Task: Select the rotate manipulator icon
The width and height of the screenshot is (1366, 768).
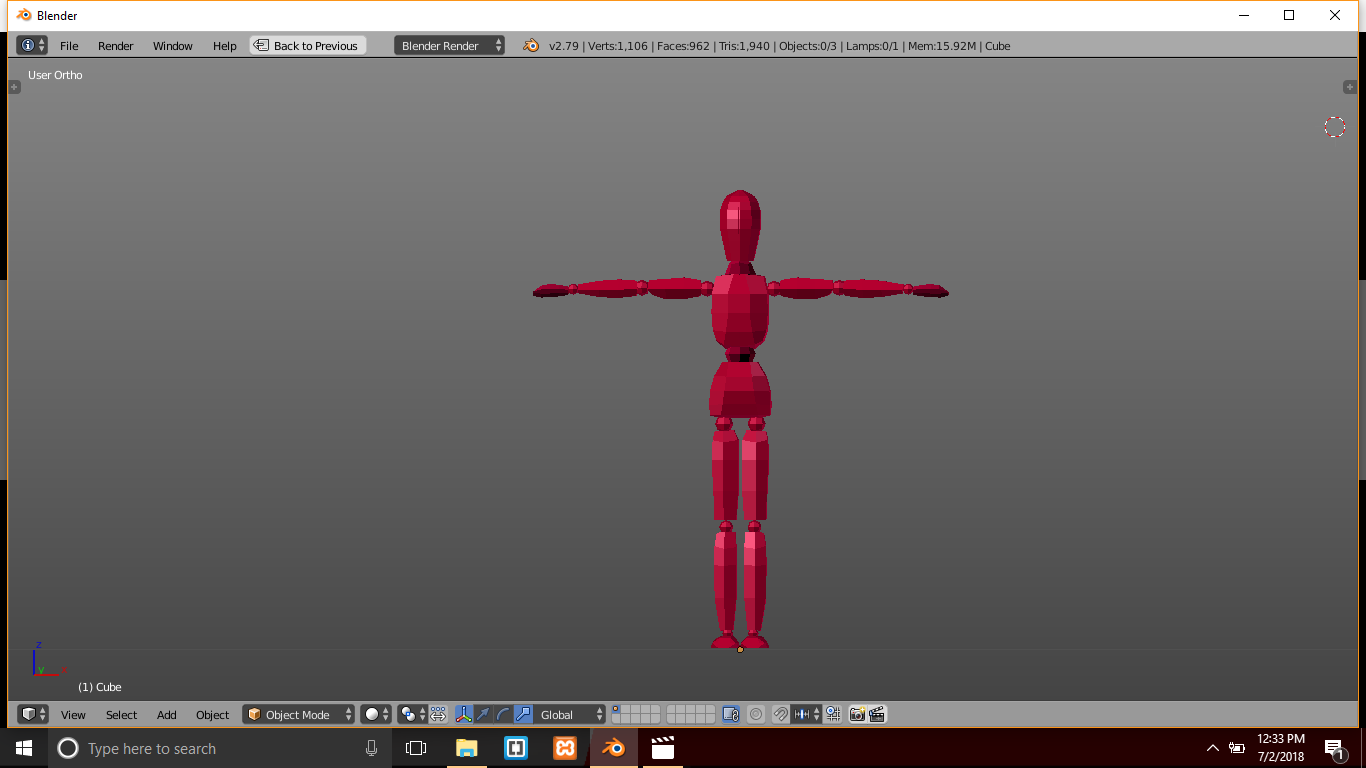Action: coord(503,714)
